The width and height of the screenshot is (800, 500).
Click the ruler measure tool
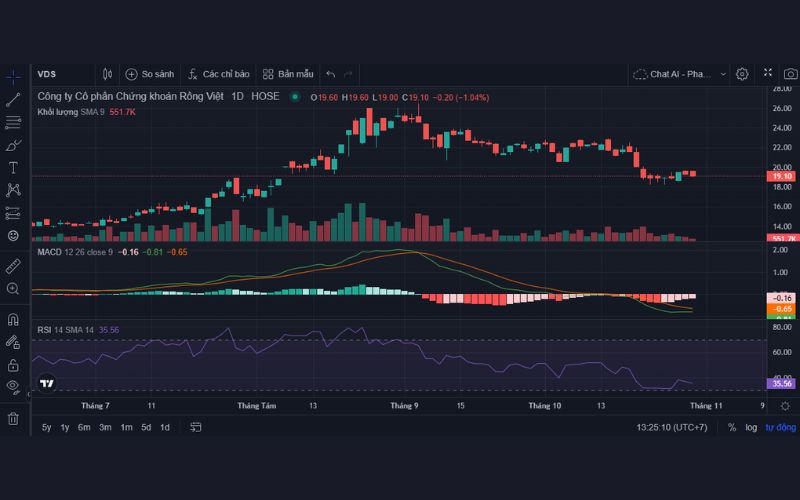13,266
